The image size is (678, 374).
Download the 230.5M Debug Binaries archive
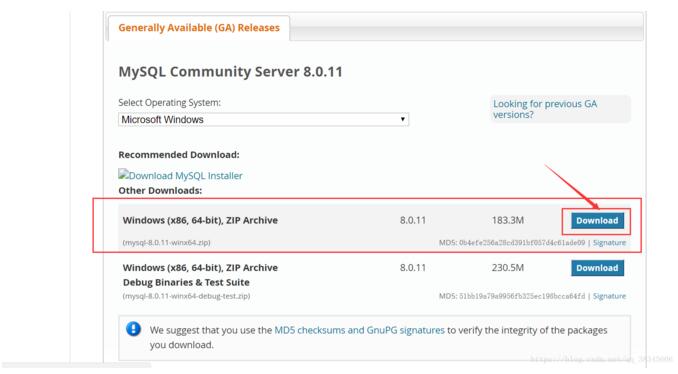[x=597, y=268]
